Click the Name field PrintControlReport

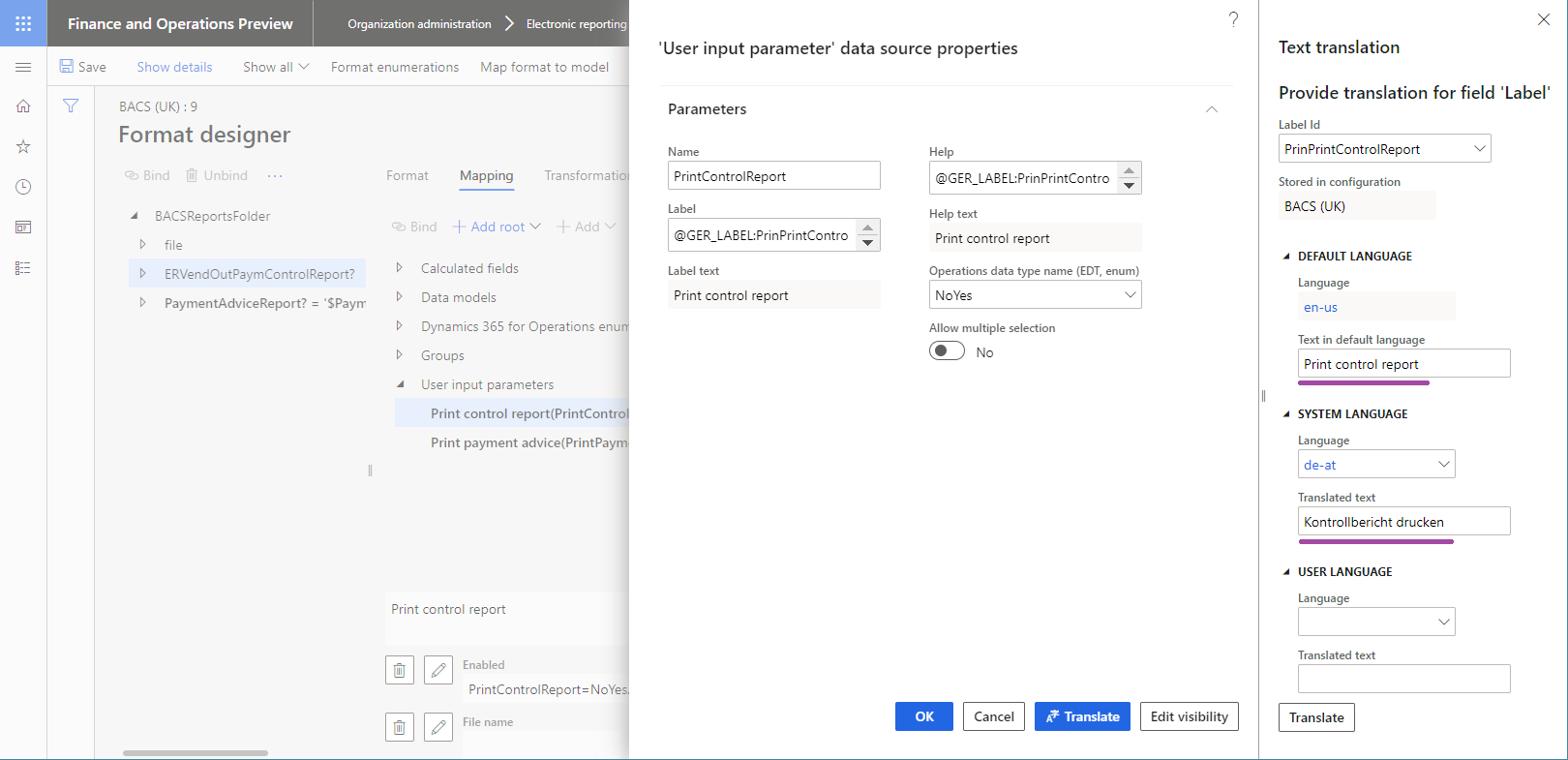click(774, 175)
